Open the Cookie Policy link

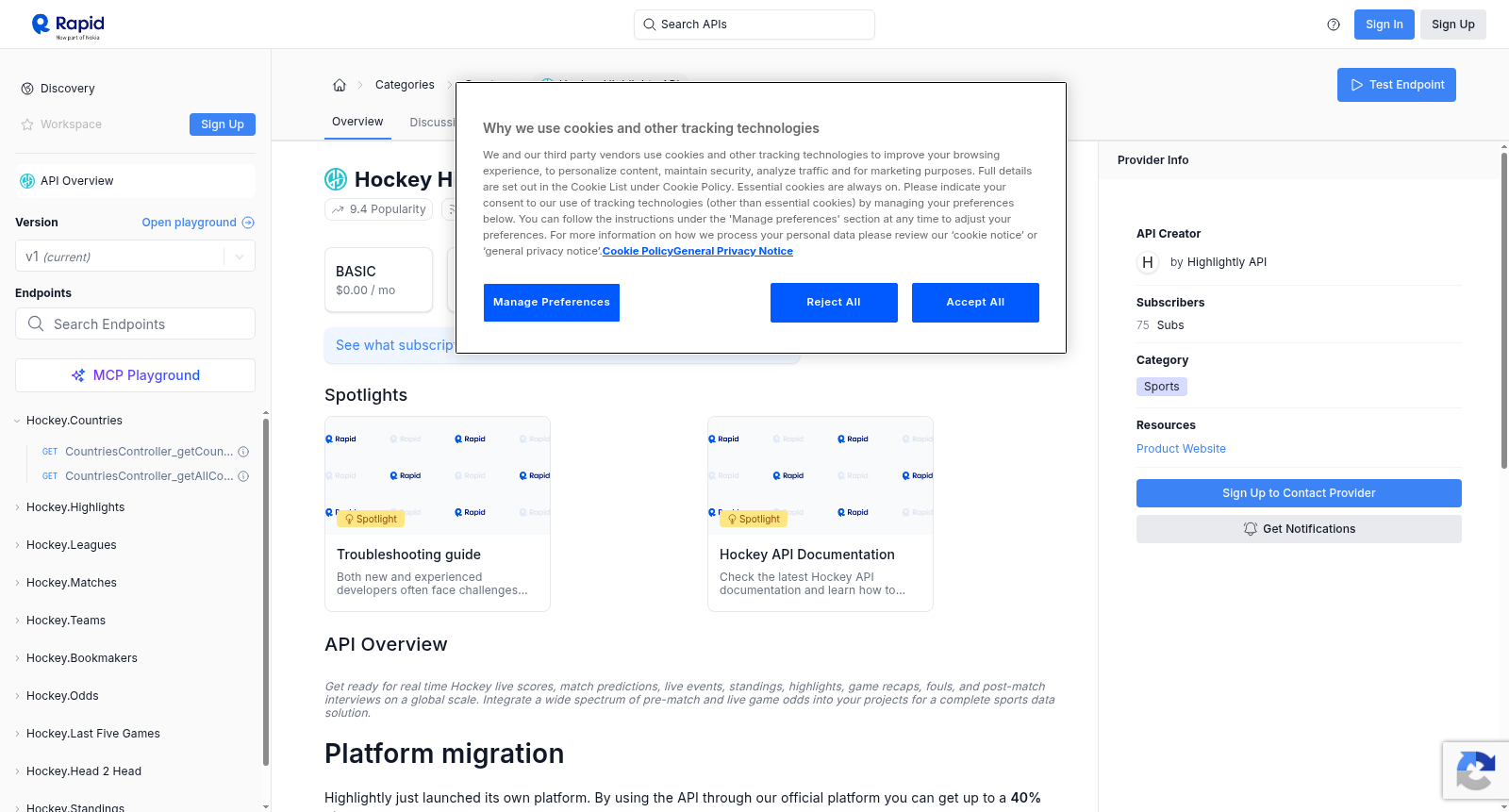pyautogui.click(x=638, y=251)
